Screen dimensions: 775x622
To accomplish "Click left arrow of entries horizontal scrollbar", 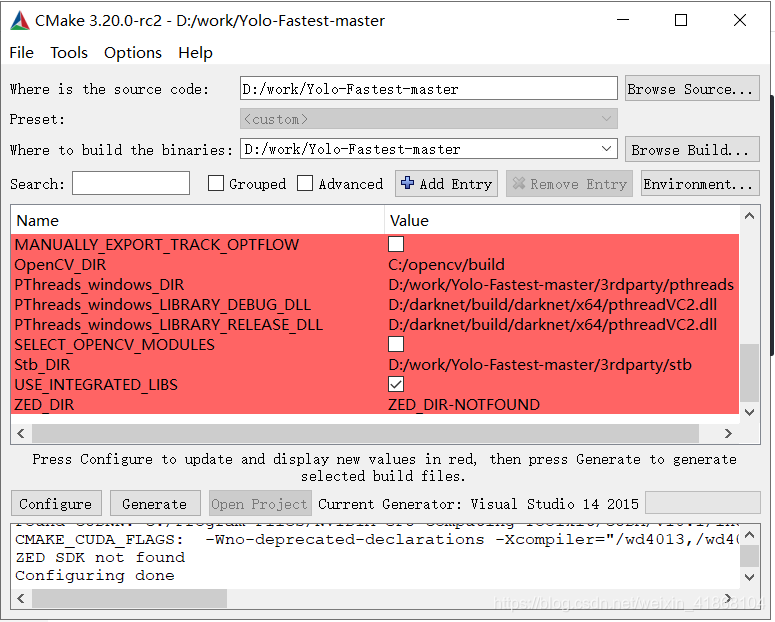I will pyautogui.click(x=21, y=434).
